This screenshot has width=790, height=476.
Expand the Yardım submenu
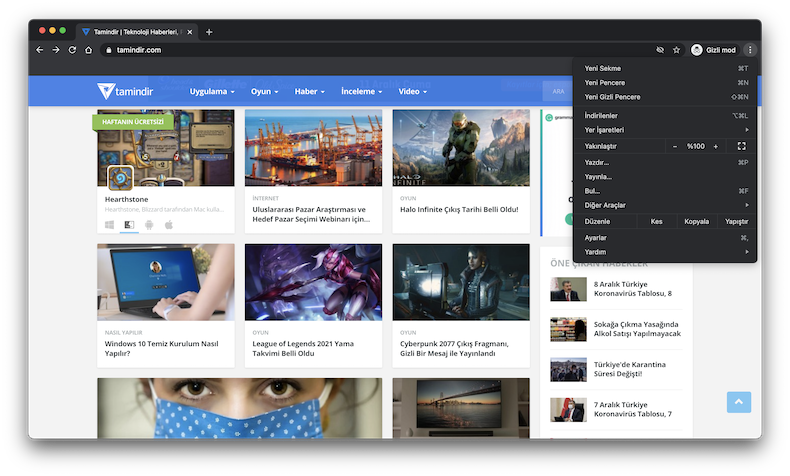[x=665, y=252]
